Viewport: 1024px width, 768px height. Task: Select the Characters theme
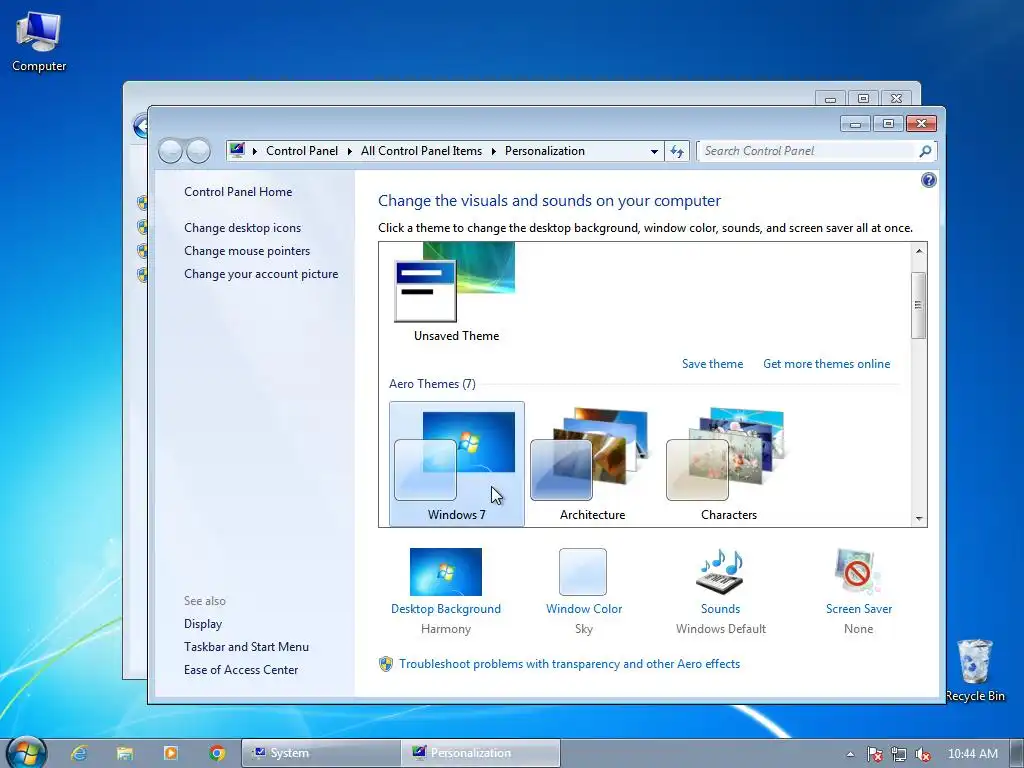[728, 464]
